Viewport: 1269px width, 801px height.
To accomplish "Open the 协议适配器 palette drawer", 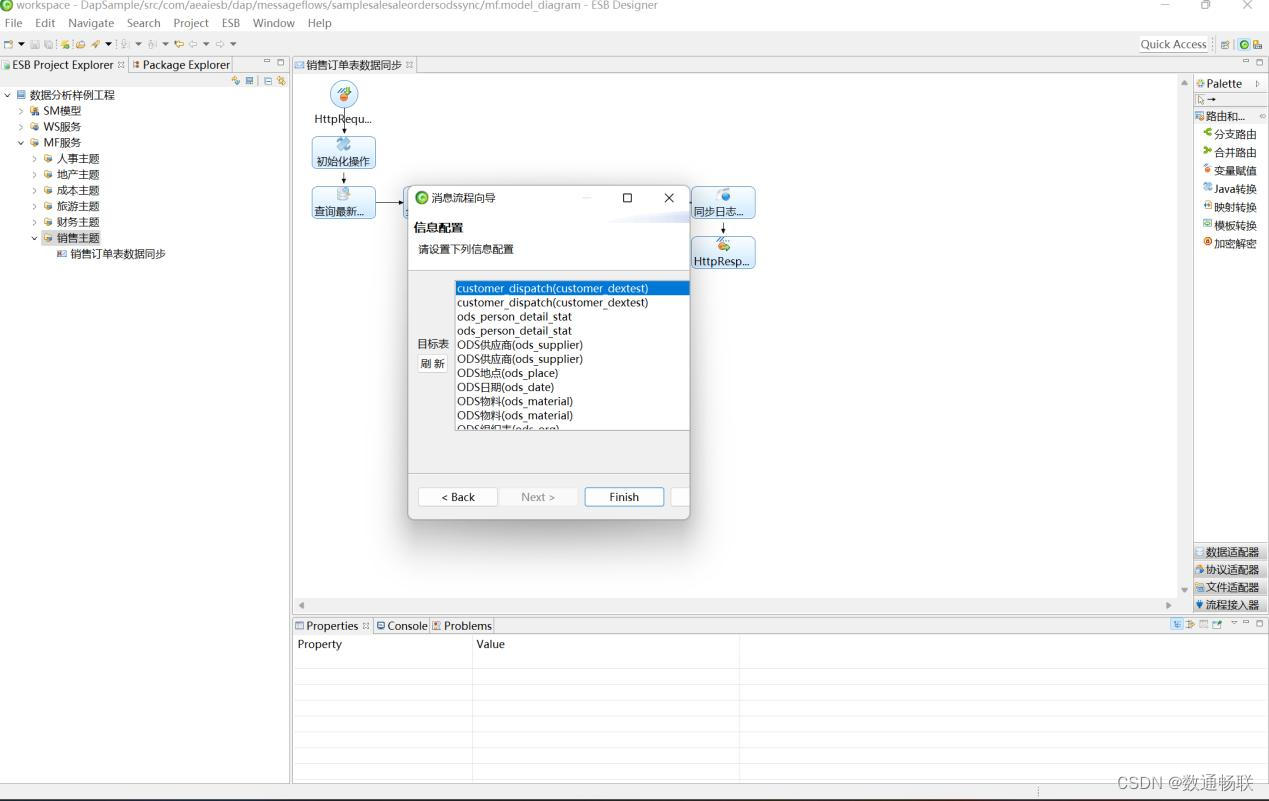I will pos(1230,570).
